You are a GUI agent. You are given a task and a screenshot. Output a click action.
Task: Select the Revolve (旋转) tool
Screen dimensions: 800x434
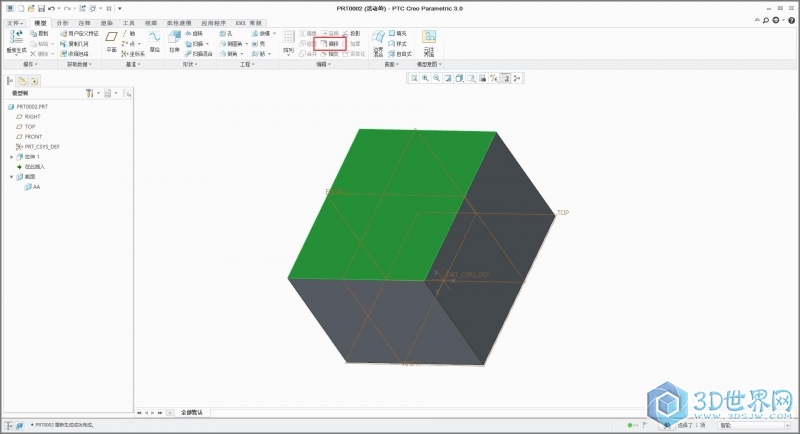[193, 34]
